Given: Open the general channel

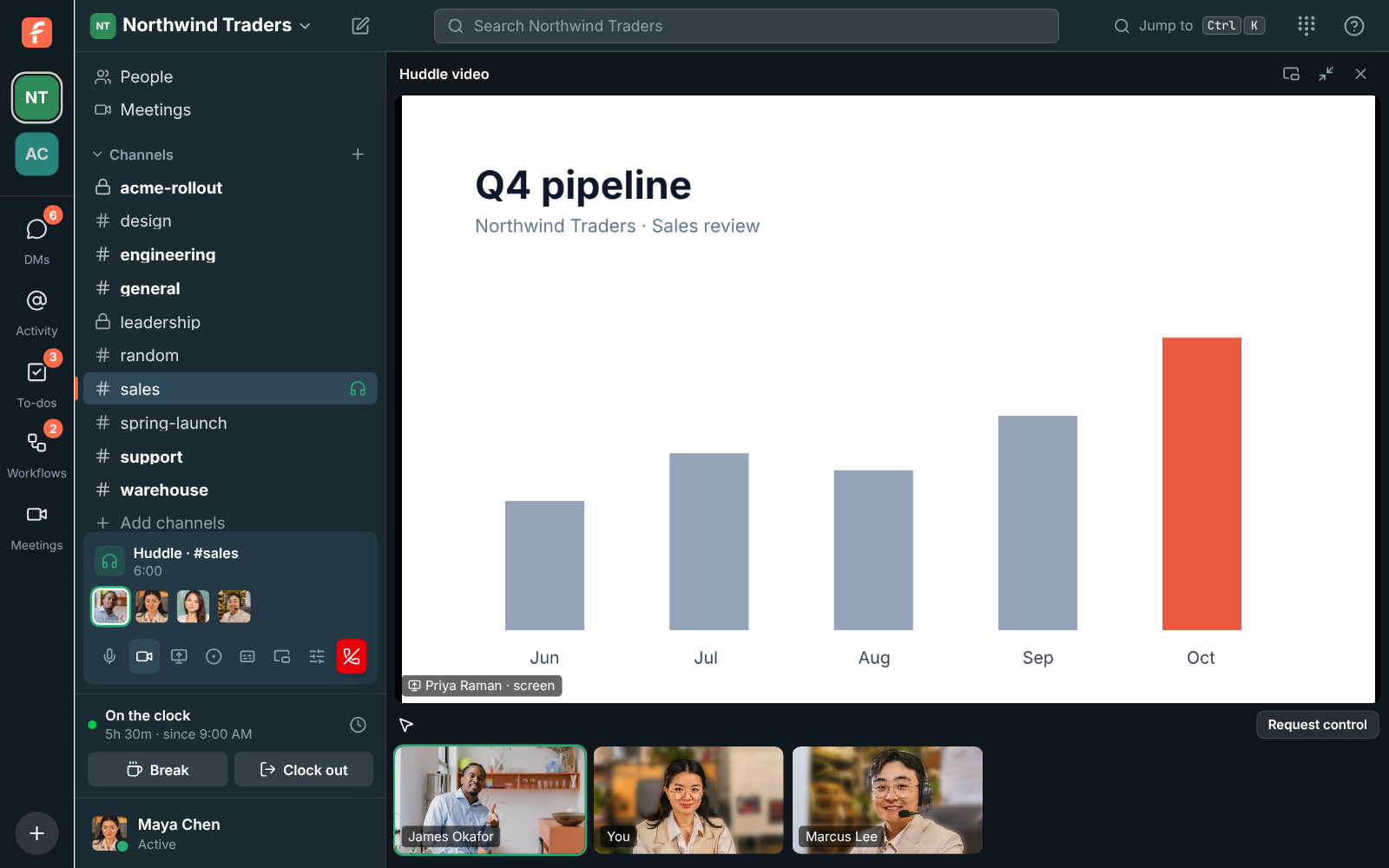Looking at the screenshot, I should [x=230, y=288].
